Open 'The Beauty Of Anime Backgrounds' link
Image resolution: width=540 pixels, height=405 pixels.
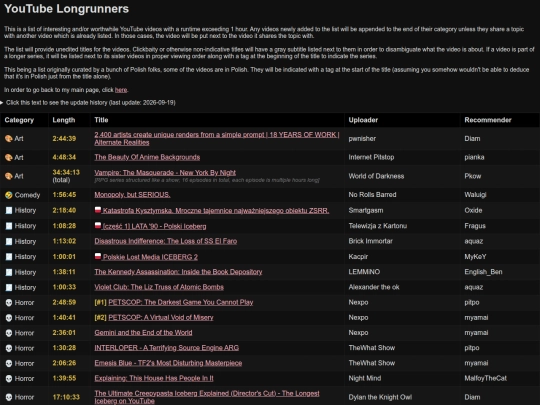tap(147, 157)
